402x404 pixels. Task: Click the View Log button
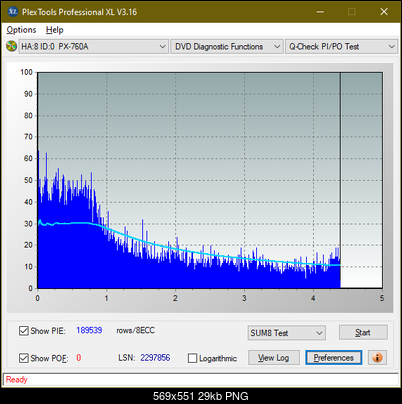click(x=274, y=358)
